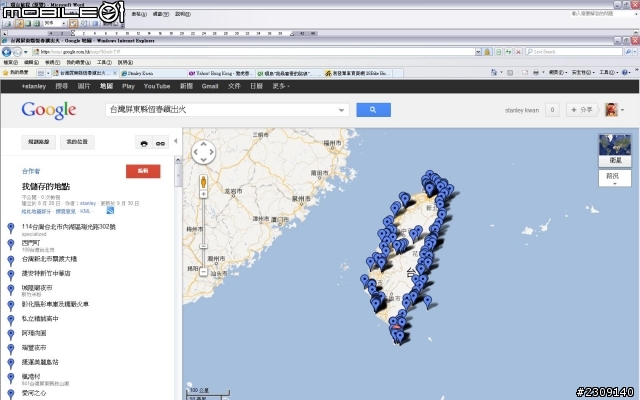Screen dimensions: 640x400
Task: Select 114台灣台北市 saved place entry
Action: click(x=69, y=227)
